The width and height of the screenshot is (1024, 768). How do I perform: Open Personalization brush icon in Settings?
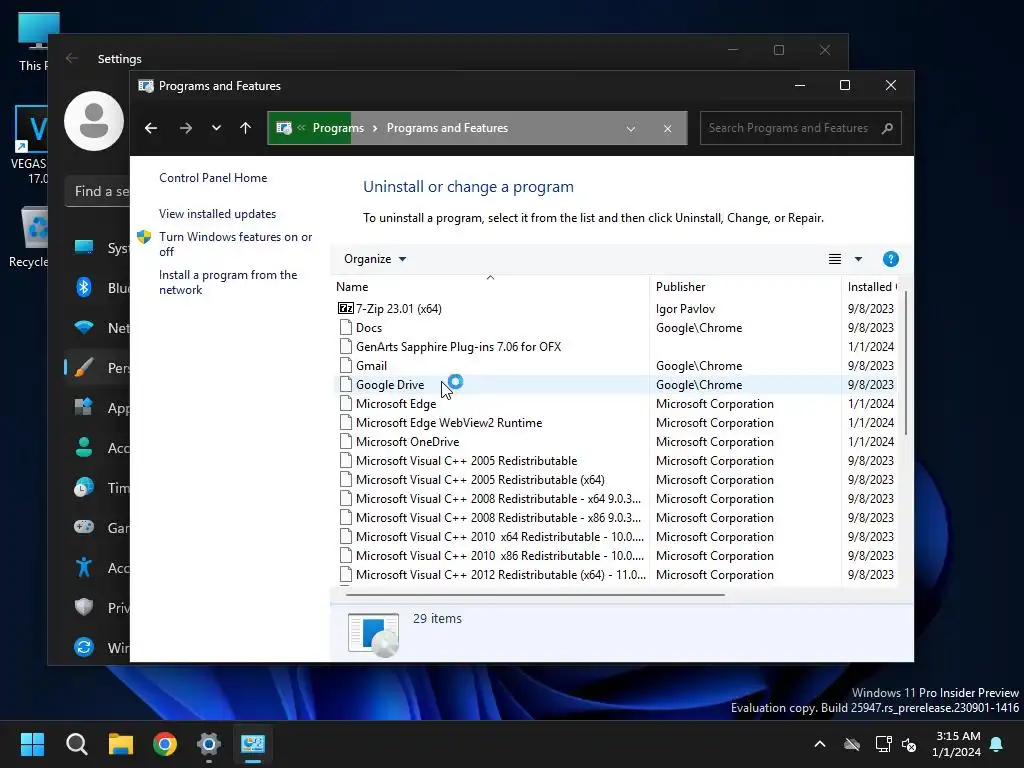pos(84,368)
